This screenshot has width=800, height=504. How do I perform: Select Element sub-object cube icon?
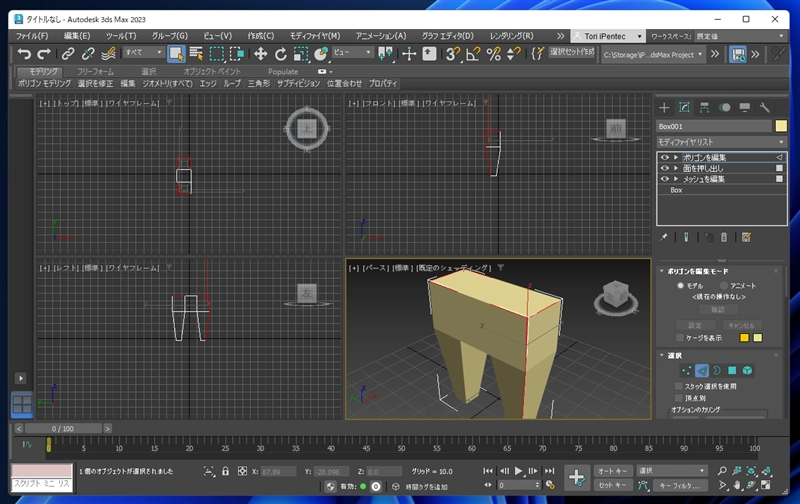coord(747,370)
